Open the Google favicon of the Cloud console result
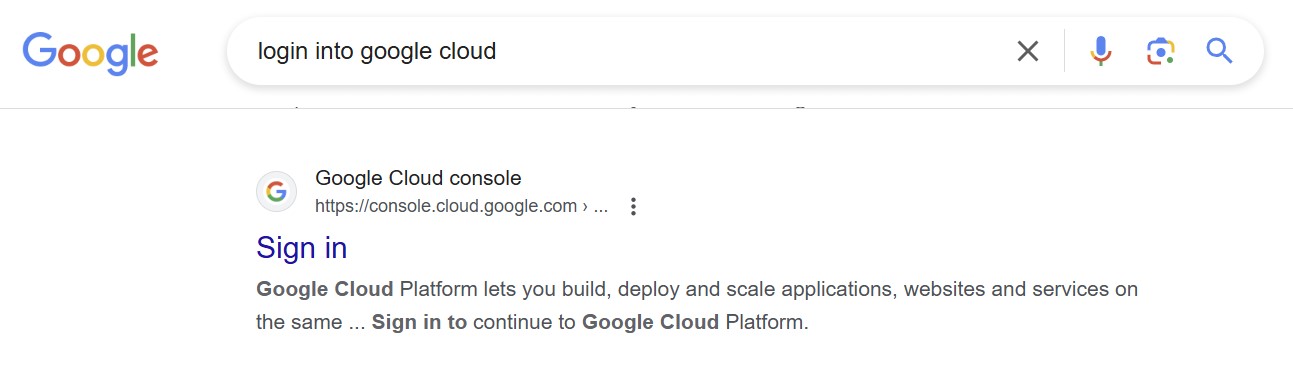 coord(277,192)
